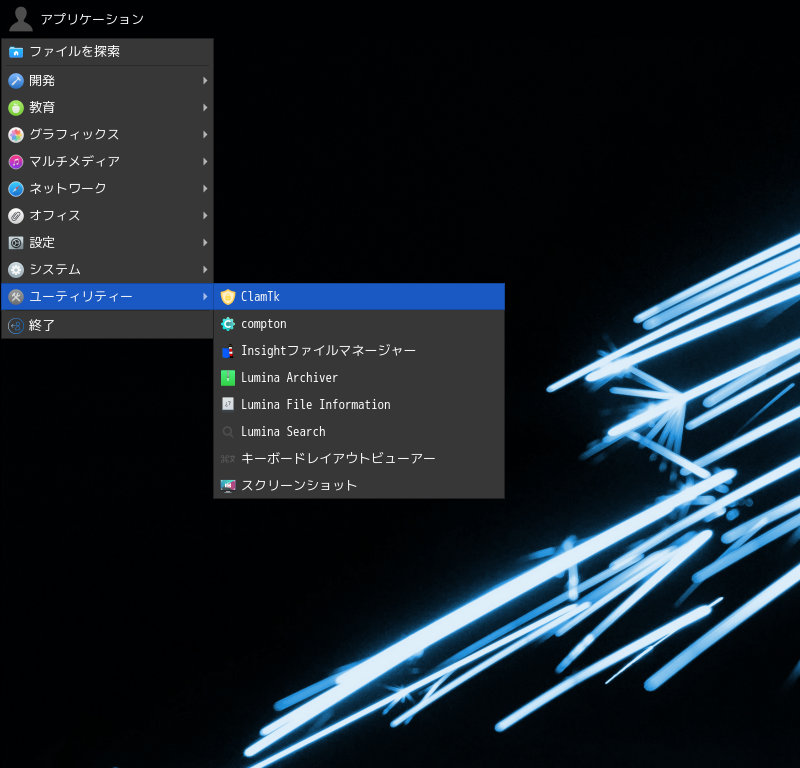Open the 教育 category
The image size is (800, 768).
pos(42,108)
